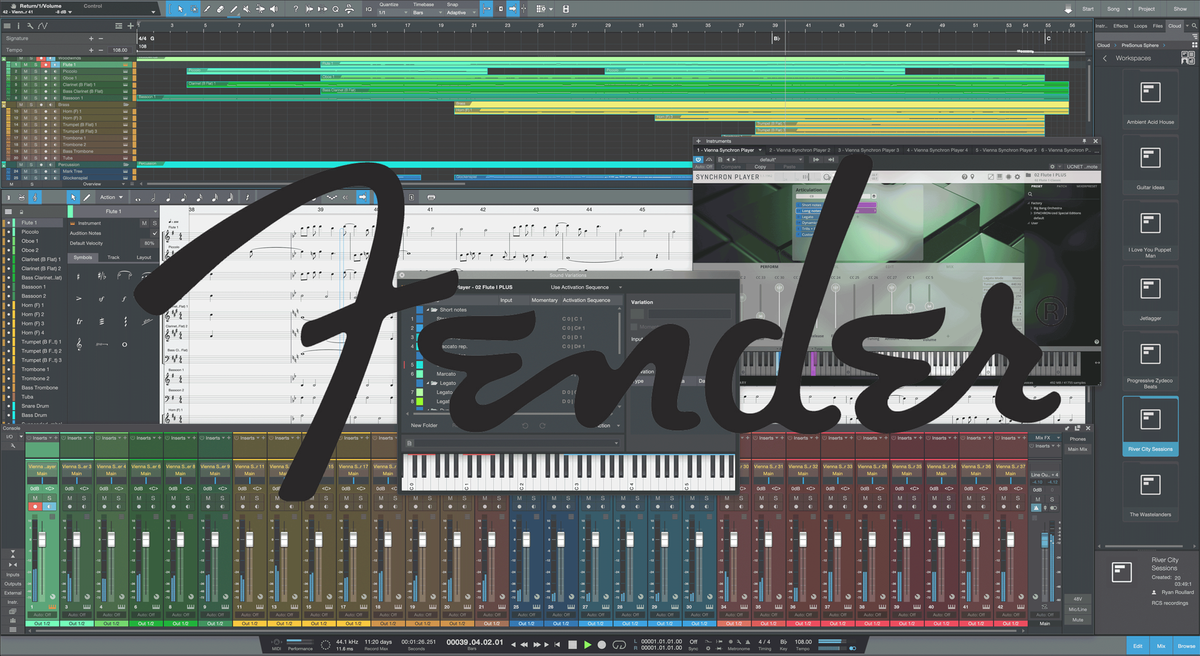
Task: Open the Project page
Action: tap(1146, 9)
